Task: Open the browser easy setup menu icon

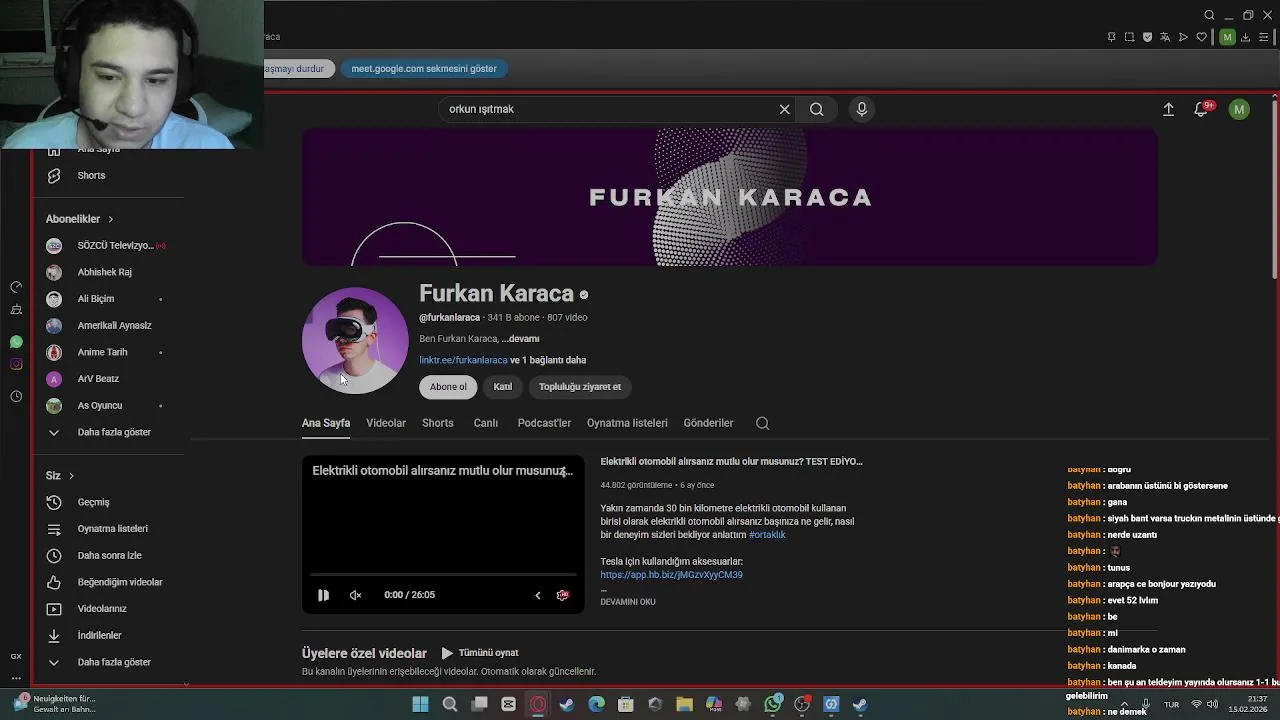Action: [x=1263, y=37]
